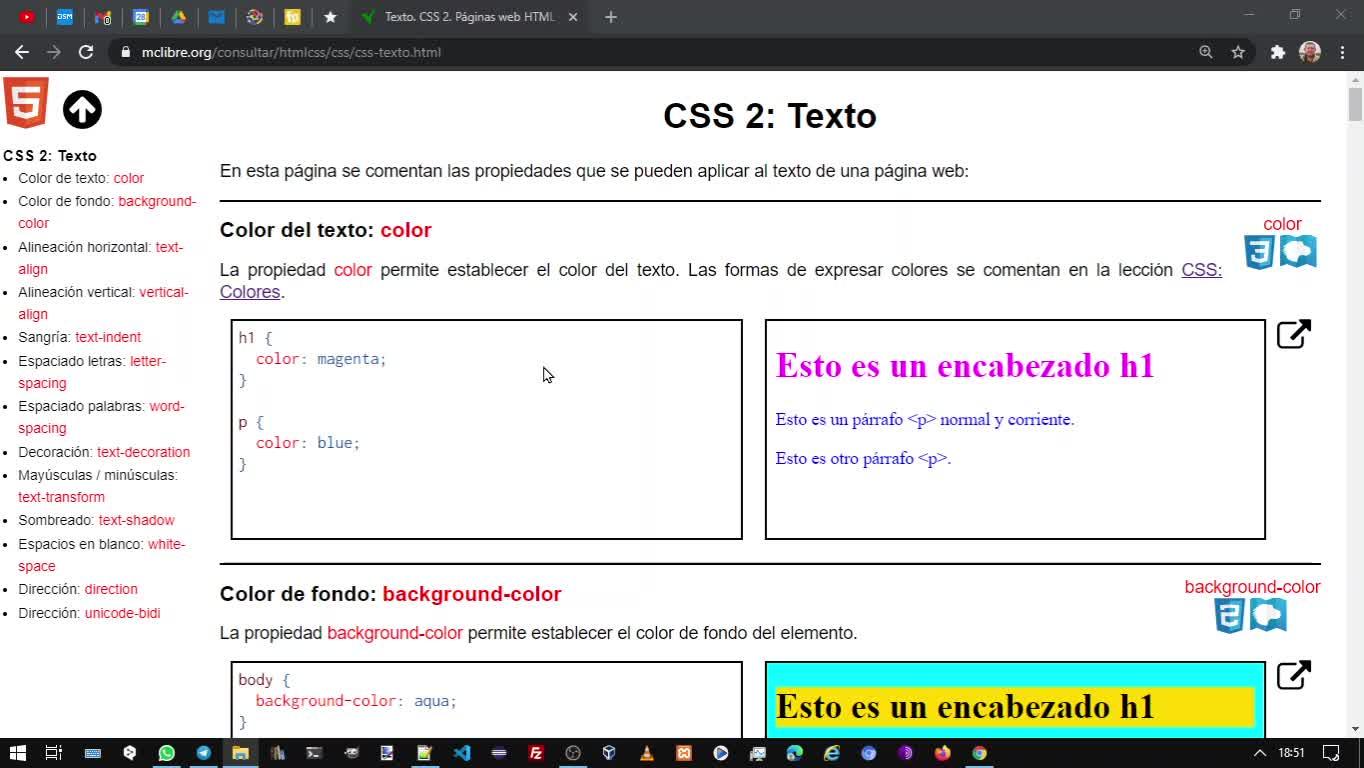Viewport: 1364px width, 768px height.
Task: Click the CSS3 shield icon under color
Action: point(1259,252)
